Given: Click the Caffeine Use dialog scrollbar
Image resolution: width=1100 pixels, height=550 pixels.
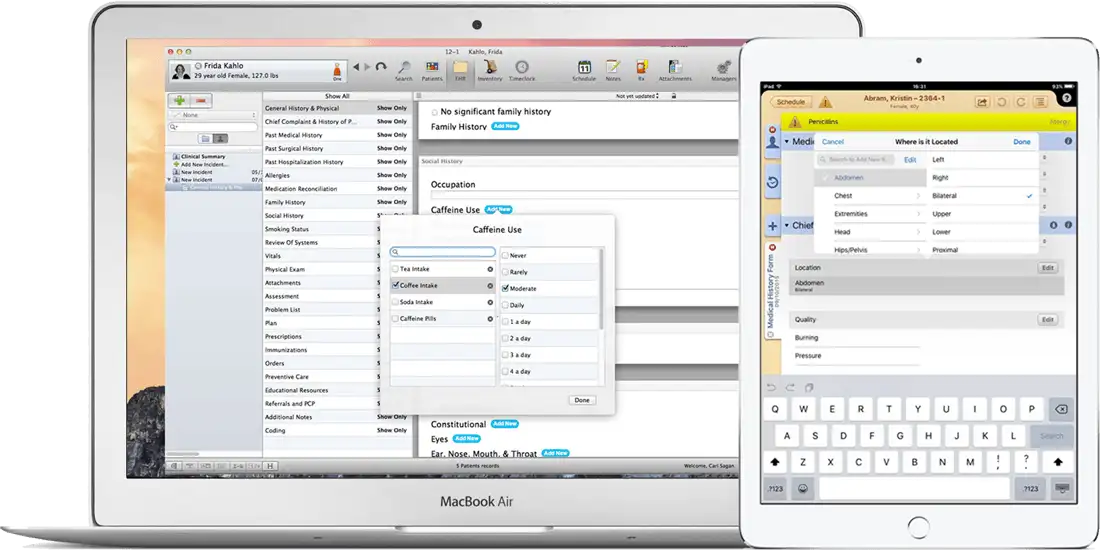Looking at the screenshot, I should 601,288.
